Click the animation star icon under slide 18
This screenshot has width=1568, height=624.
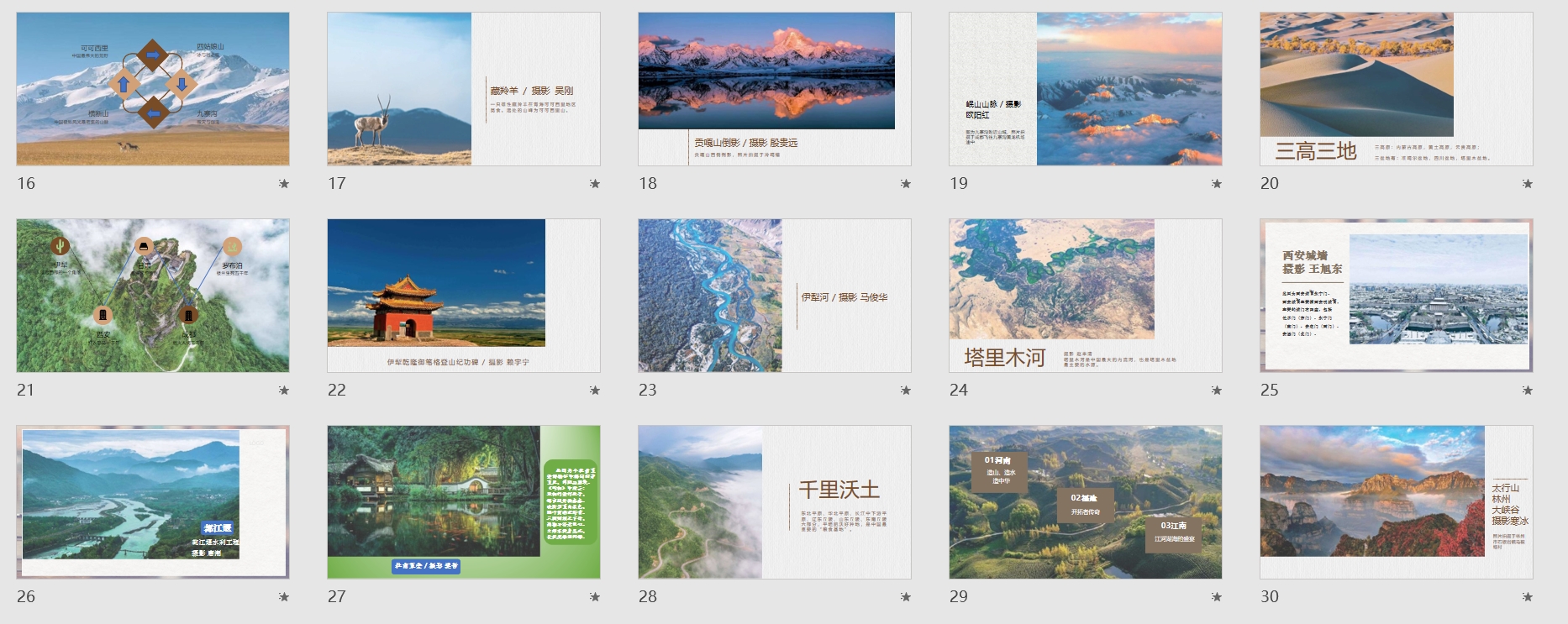906,183
